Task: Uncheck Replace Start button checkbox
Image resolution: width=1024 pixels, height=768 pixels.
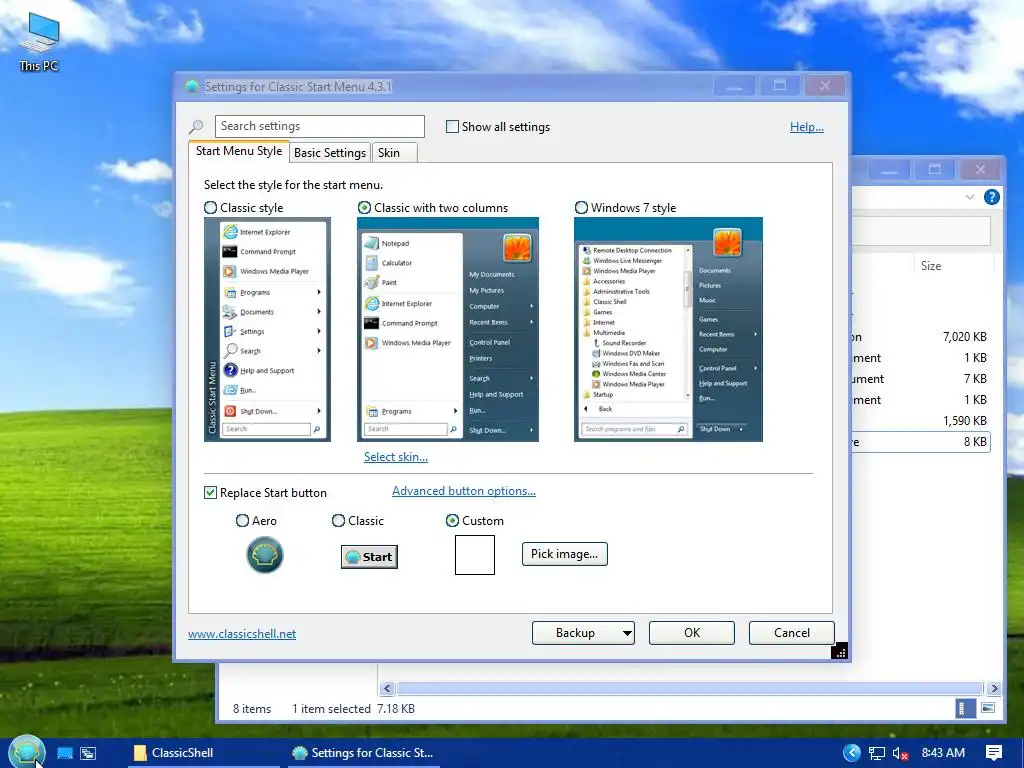Action: pyautogui.click(x=210, y=492)
